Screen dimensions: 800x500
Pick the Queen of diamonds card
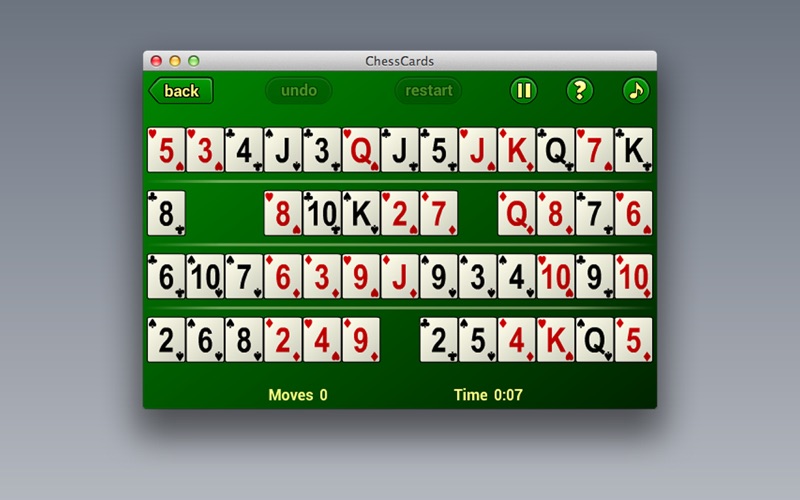click(x=516, y=213)
